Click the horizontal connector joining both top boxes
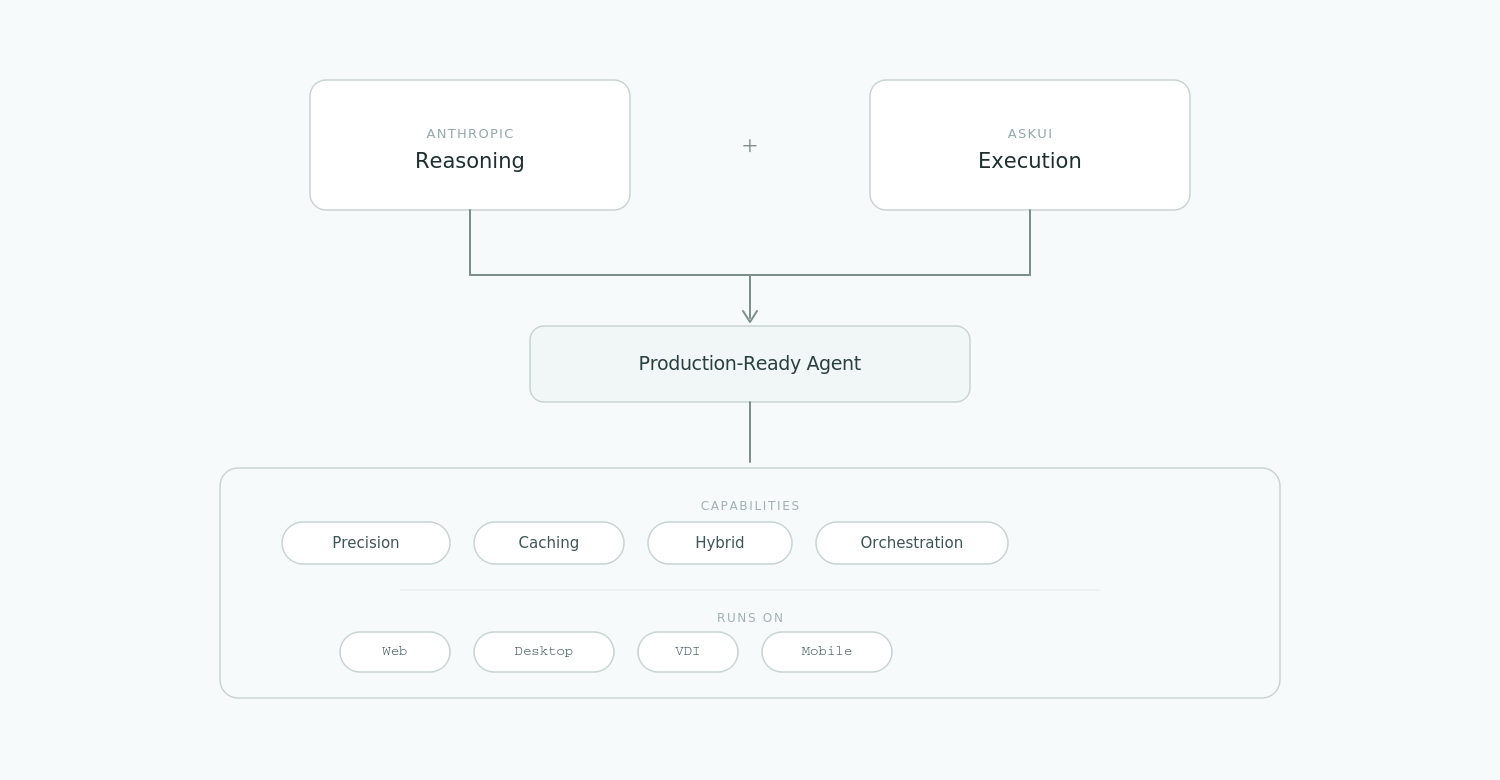This screenshot has width=1500, height=780. pyautogui.click(x=610, y=275)
